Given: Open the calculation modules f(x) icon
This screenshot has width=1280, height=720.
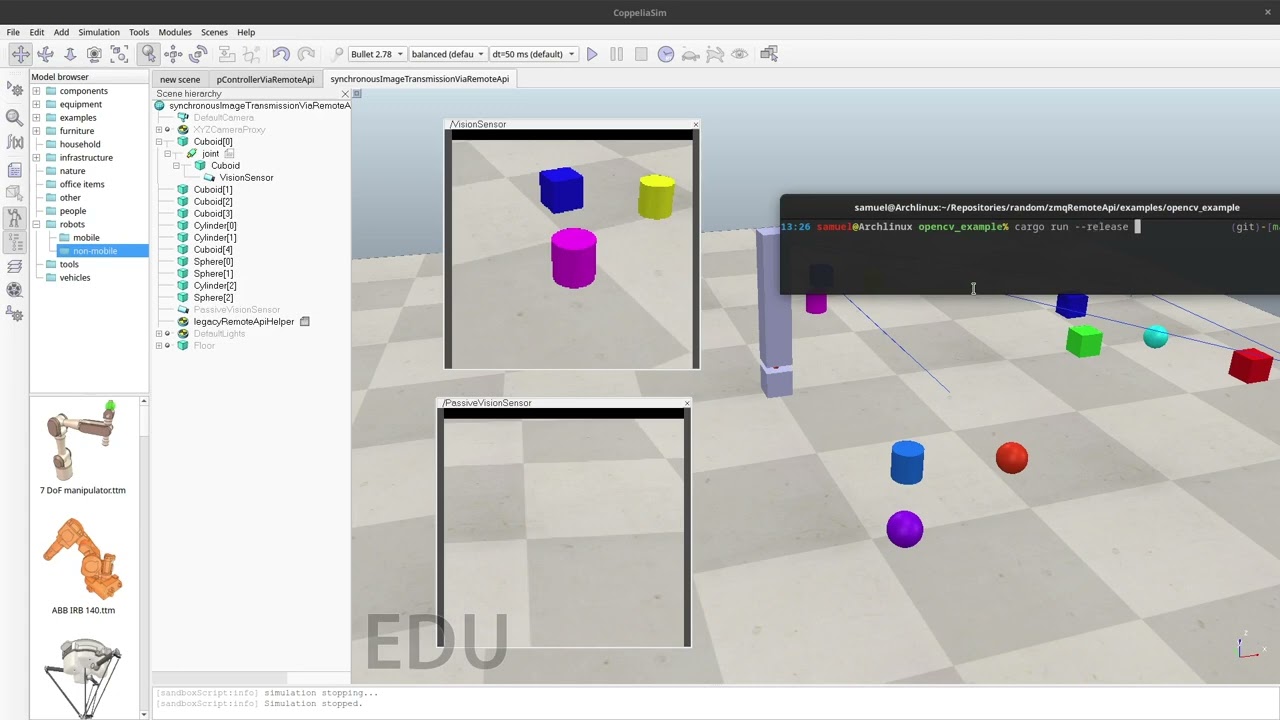Looking at the screenshot, I should point(15,143).
